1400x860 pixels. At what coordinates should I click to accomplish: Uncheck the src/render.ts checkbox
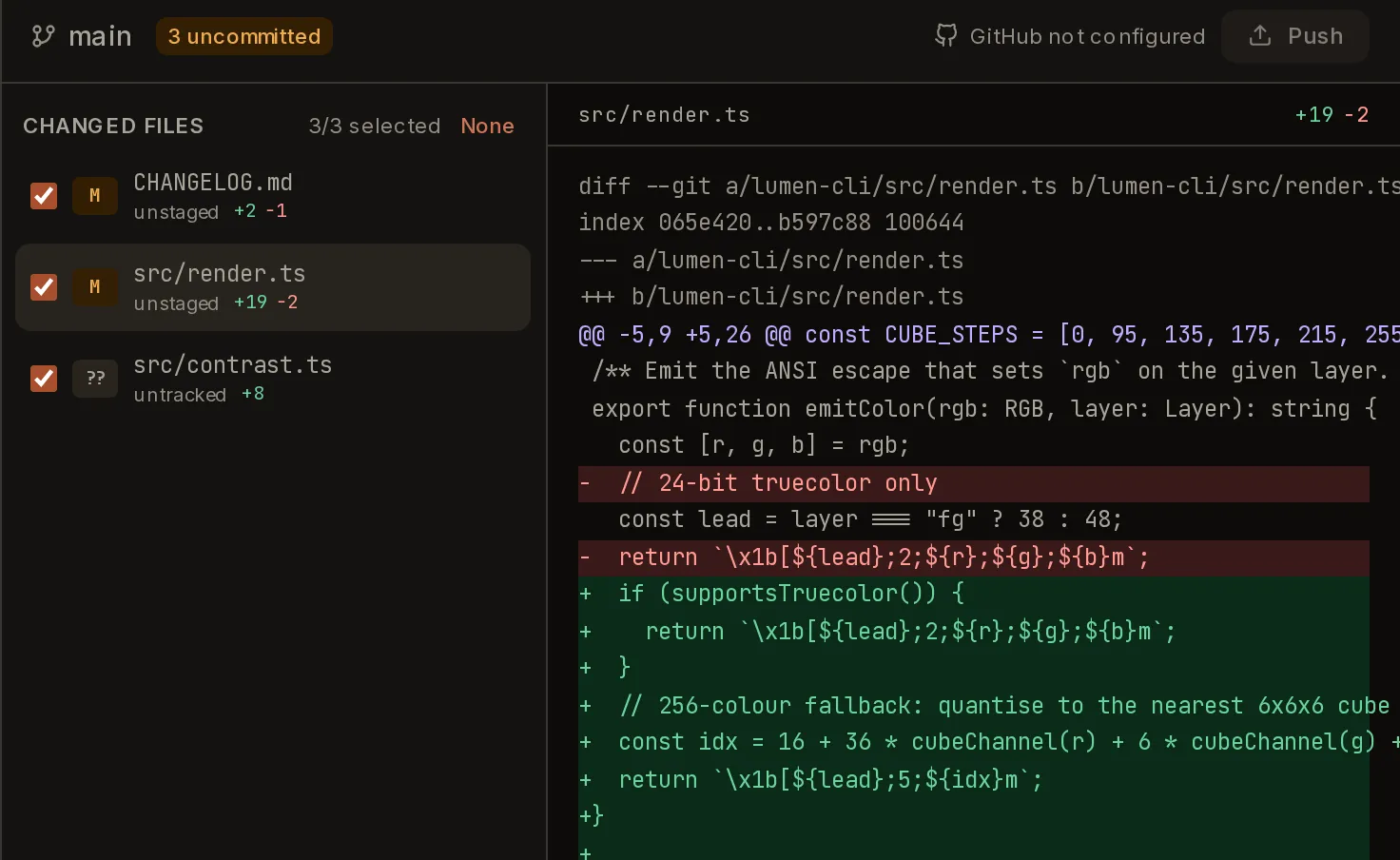(44, 287)
